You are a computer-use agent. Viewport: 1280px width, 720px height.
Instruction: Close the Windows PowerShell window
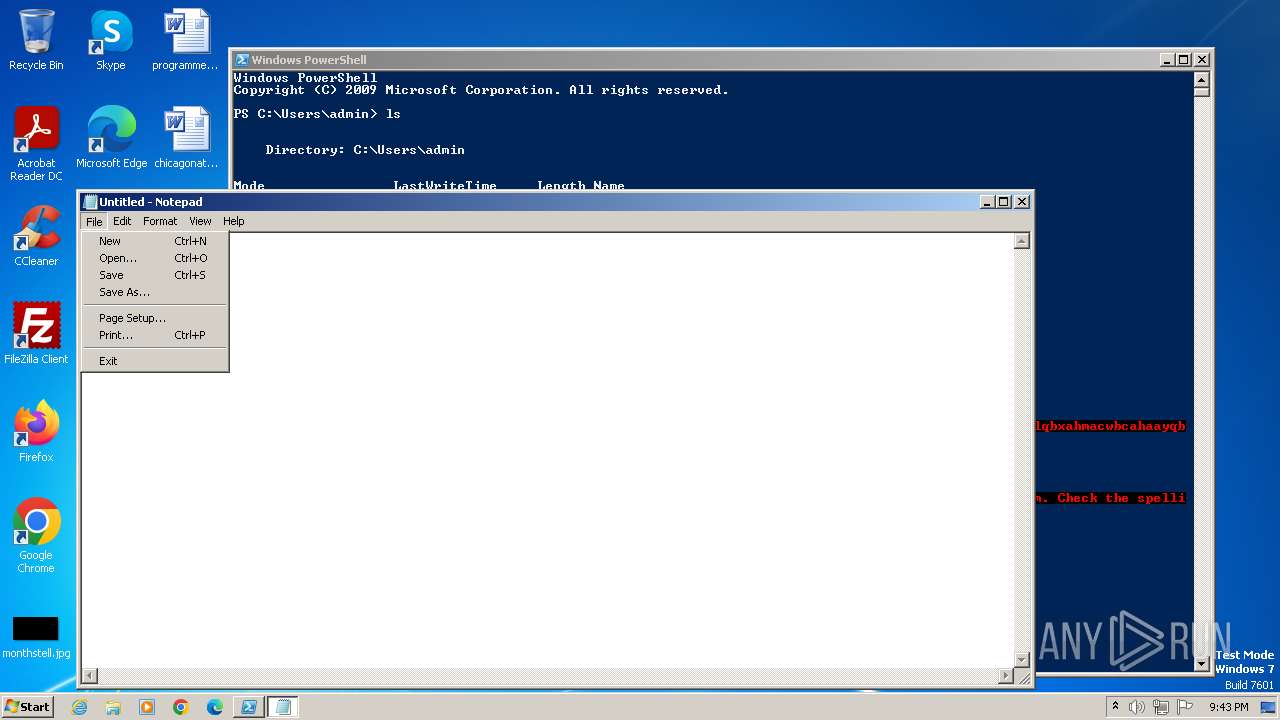(1202, 60)
